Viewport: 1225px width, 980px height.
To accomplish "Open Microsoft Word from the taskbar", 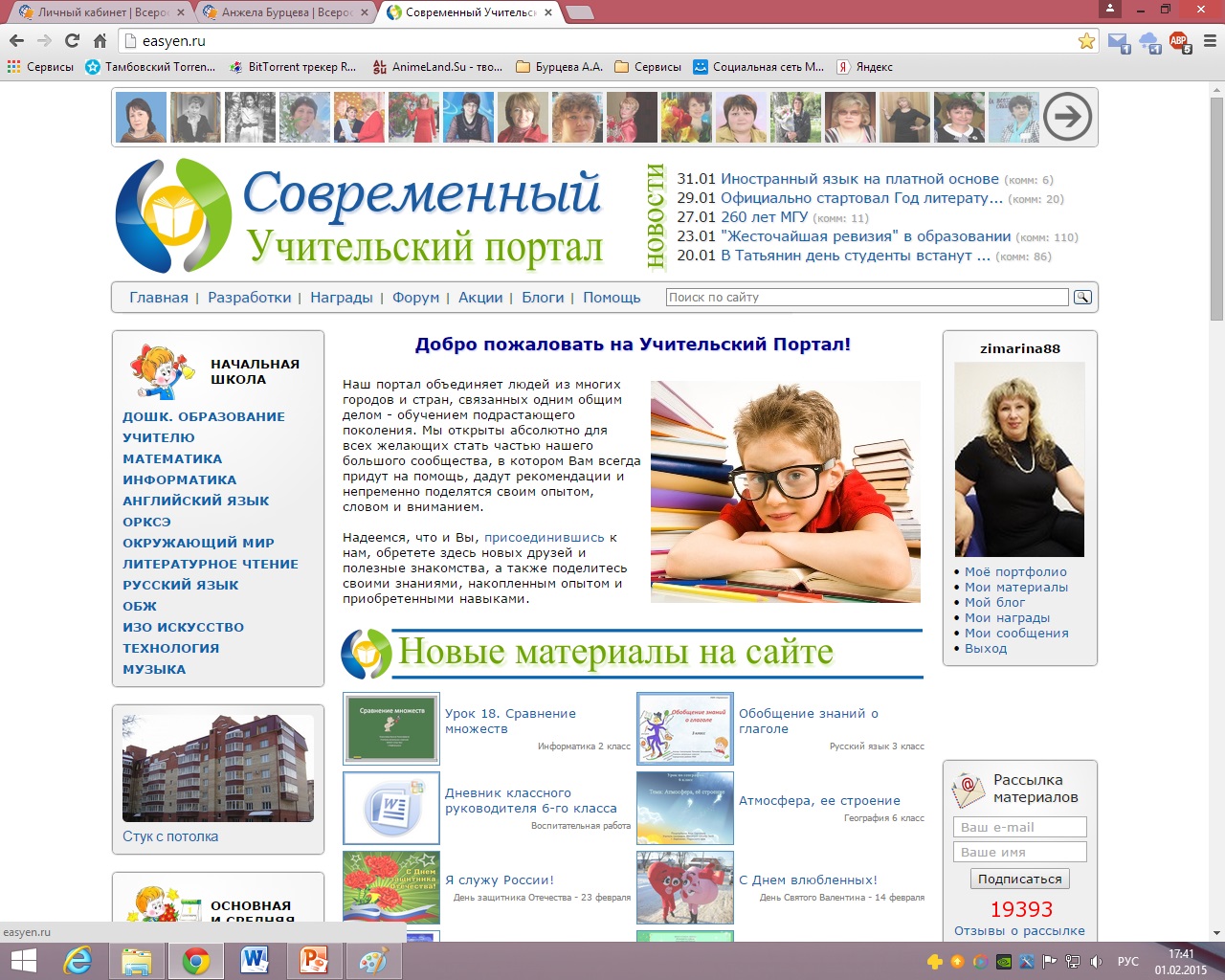I will pyautogui.click(x=255, y=960).
